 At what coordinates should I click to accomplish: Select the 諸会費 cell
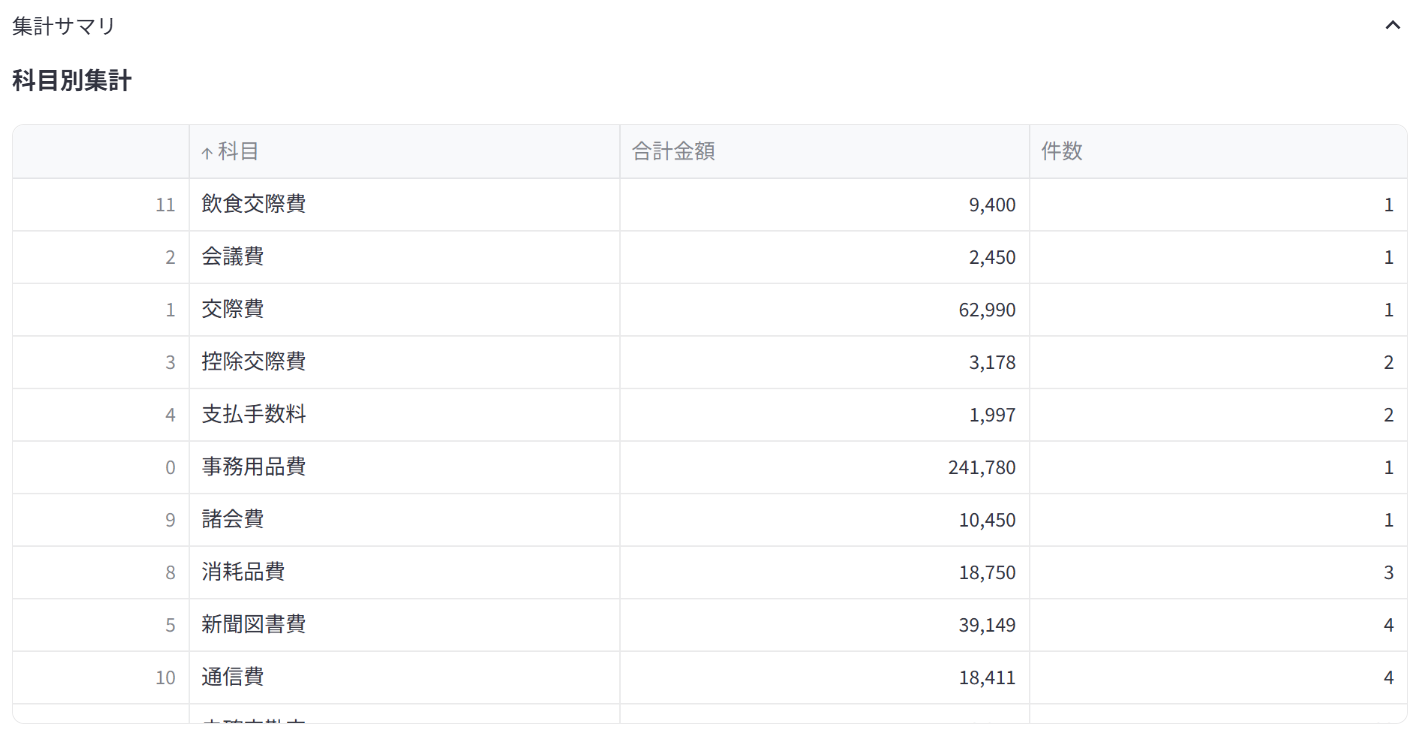[404, 520]
